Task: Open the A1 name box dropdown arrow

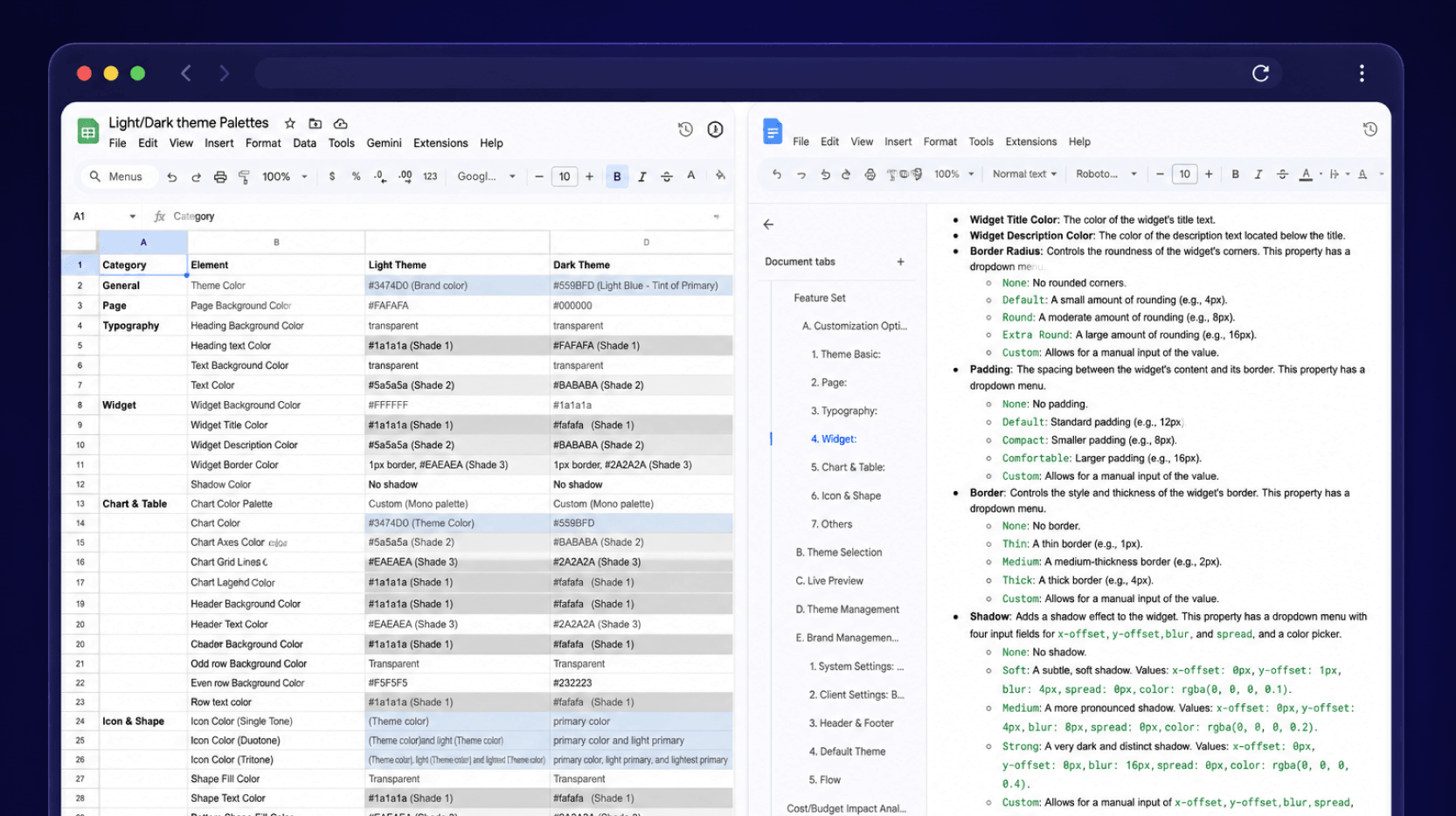Action: [x=133, y=217]
